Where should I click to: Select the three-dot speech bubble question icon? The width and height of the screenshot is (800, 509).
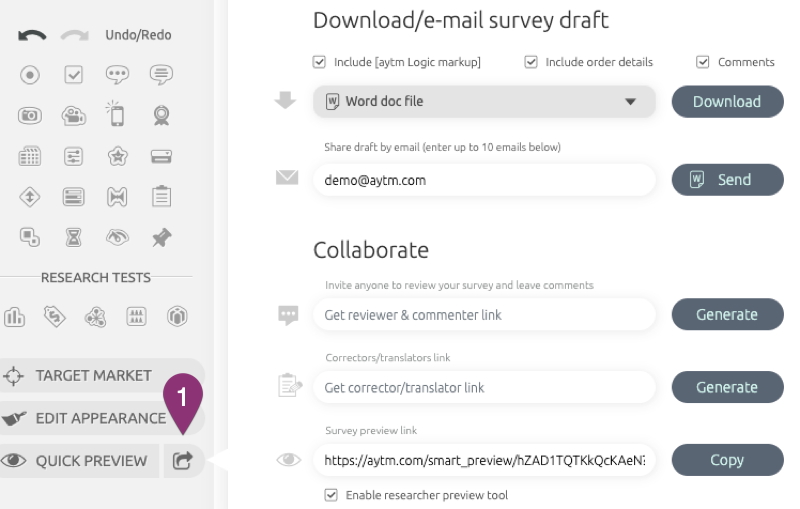pyautogui.click(x=117, y=75)
